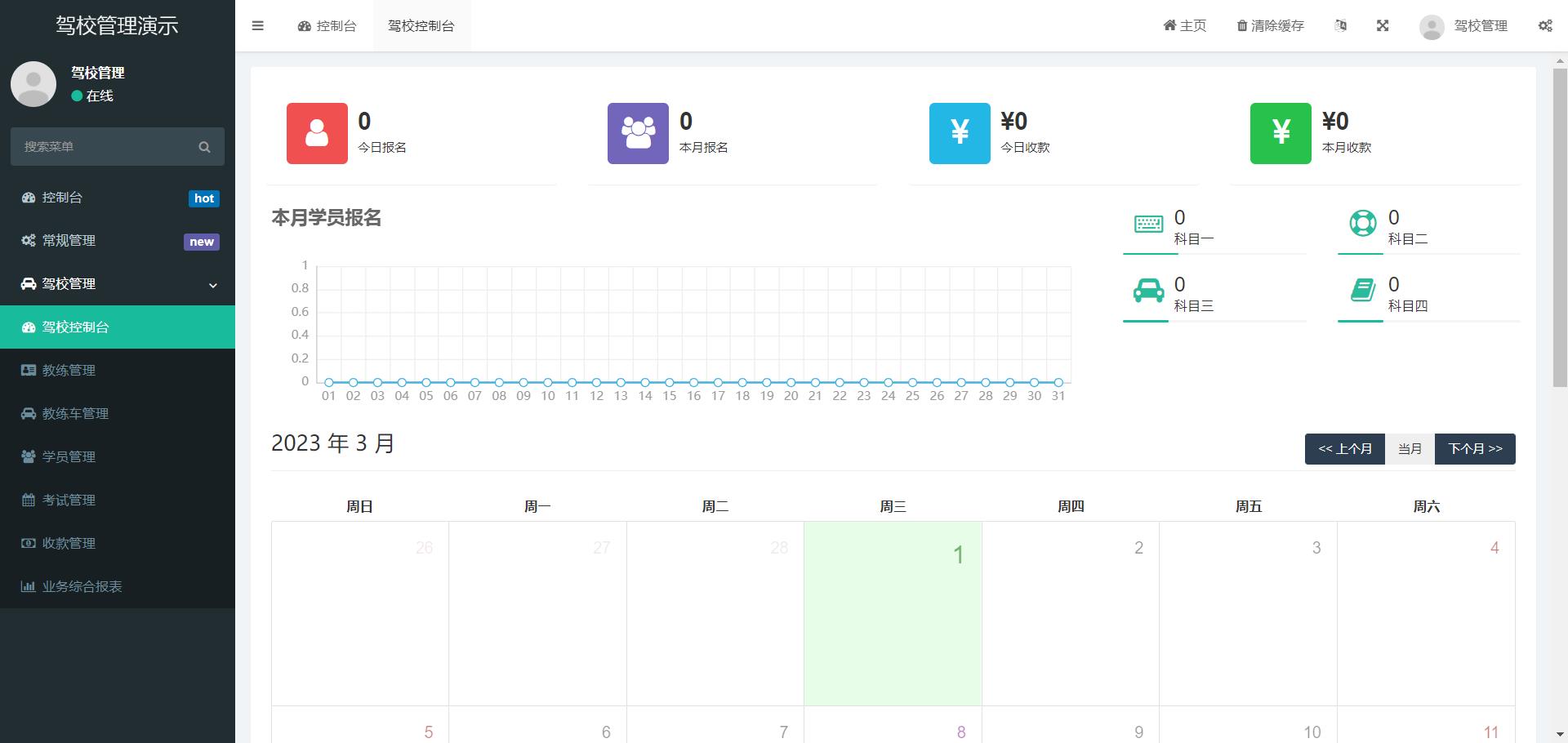1568x743 pixels.
Task: Click the 本月收款 label
Action: (1347, 148)
